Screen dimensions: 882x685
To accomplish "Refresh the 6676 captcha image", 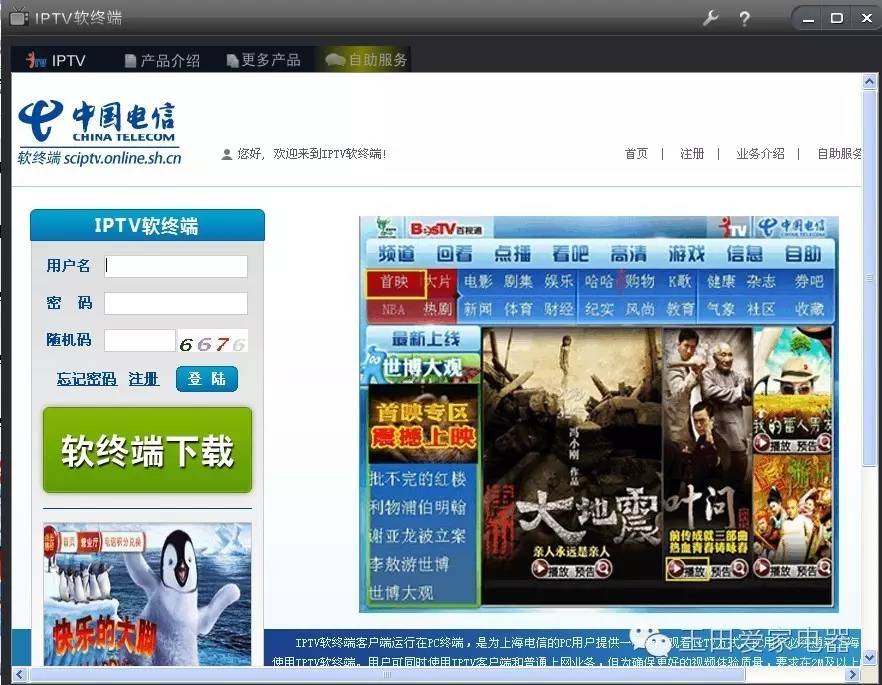I will click(x=212, y=341).
